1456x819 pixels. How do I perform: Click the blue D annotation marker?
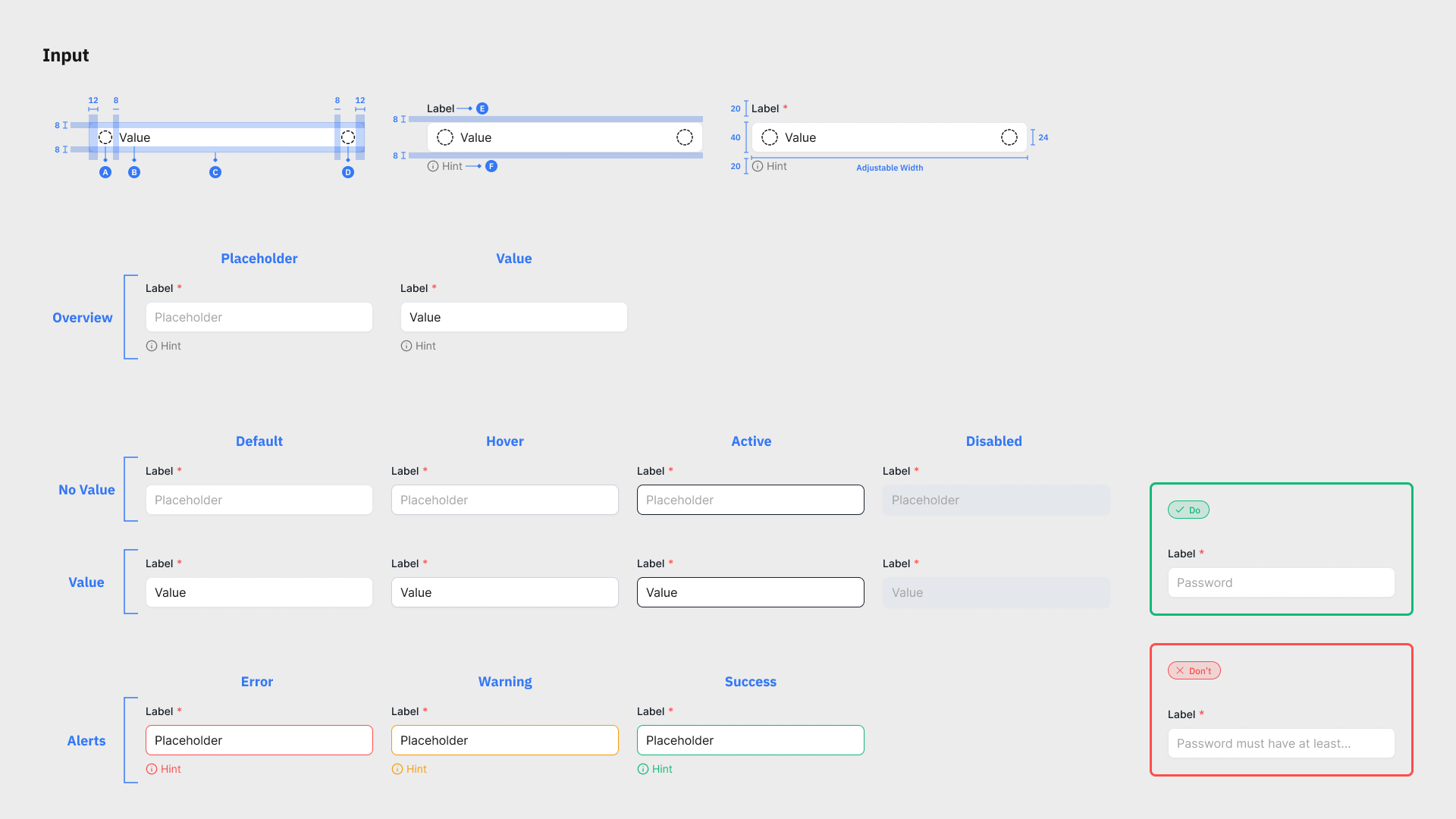(x=348, y=172)
